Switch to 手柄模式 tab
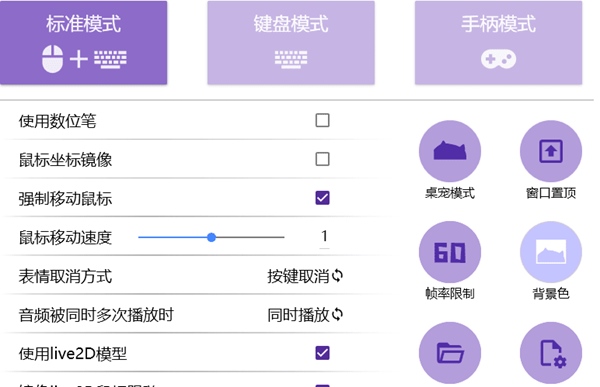This screenshot has height=387, width=600. (x=498, y=42)
